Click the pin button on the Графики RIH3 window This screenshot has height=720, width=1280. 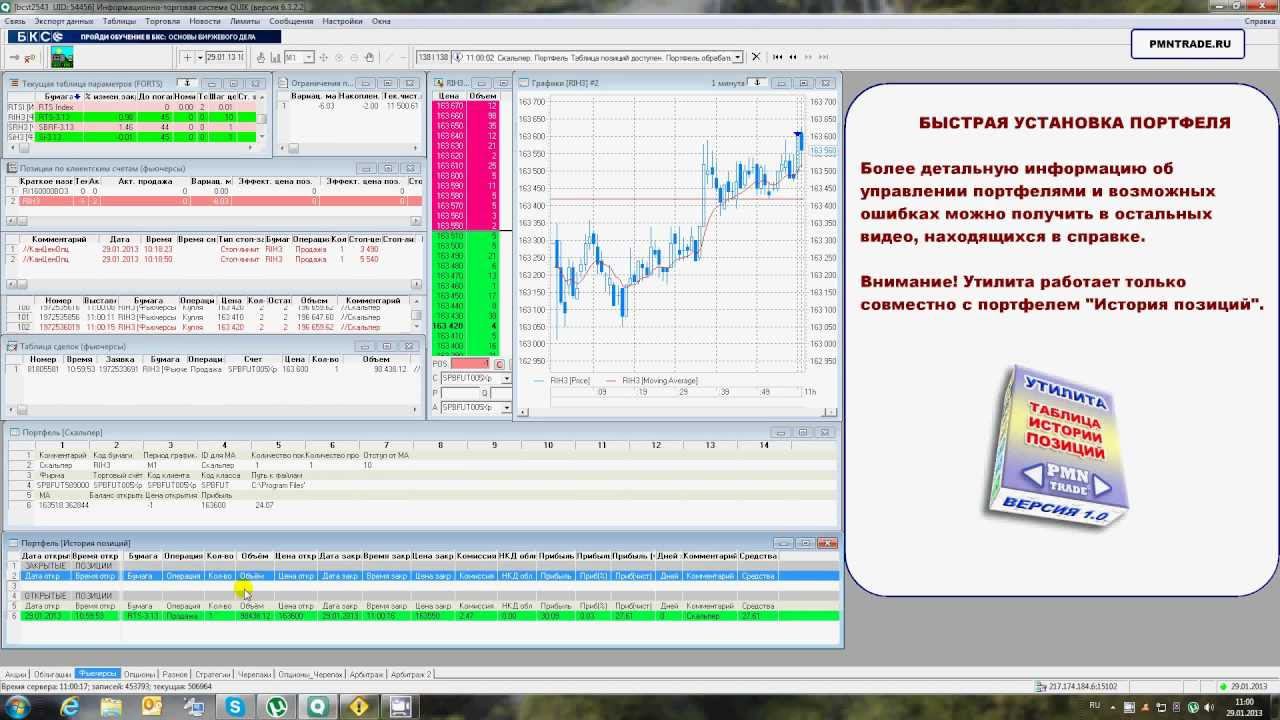pos(757,83)
